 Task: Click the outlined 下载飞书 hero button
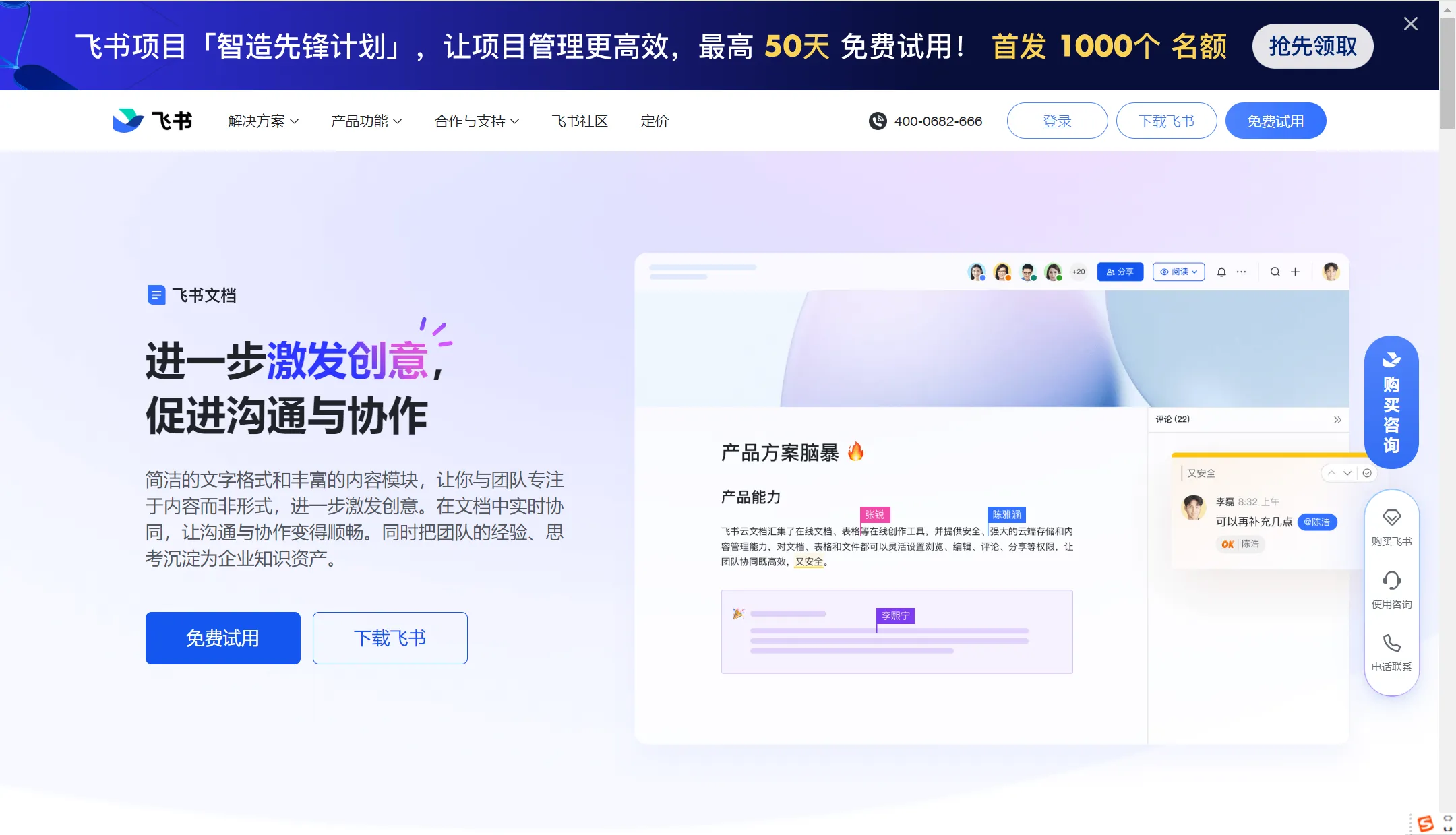[x=390, y=638]
